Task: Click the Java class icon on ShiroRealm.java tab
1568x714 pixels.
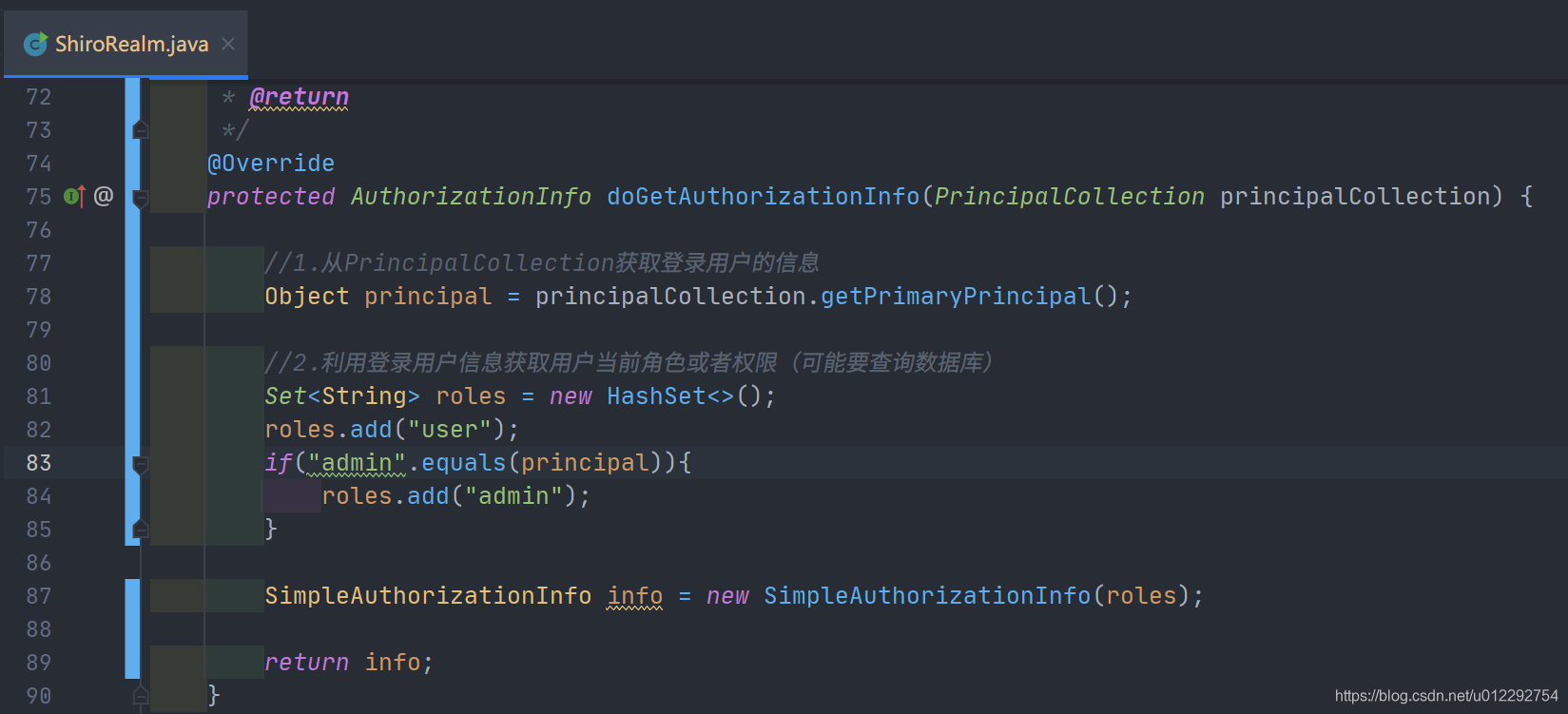Action: [36, 44]
